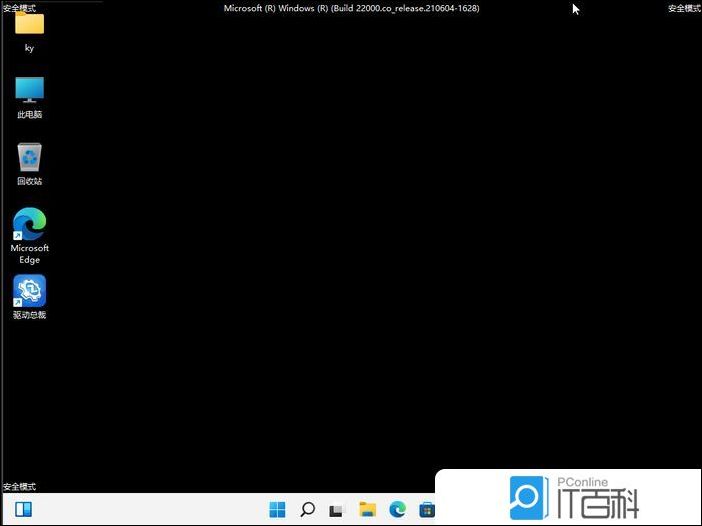Open Task View on the taskbar
Viewport: 702px width, 526px height.
[337, 510]
